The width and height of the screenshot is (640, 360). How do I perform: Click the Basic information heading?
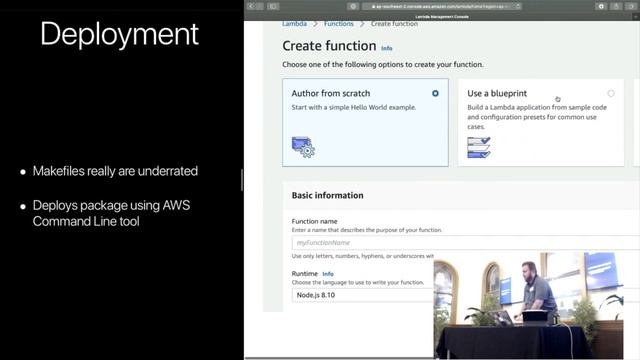click(x=327, y=195)
